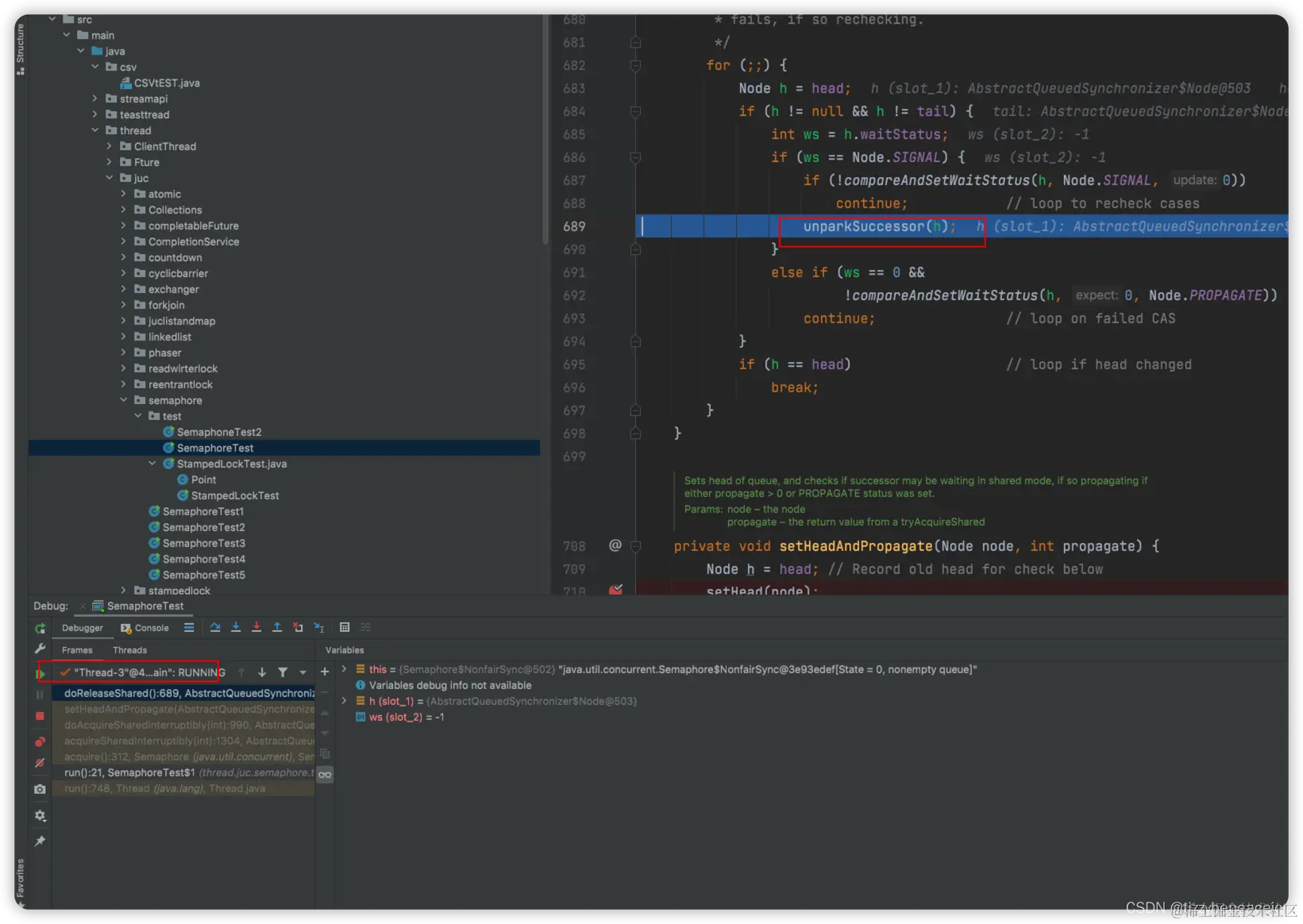Image resolution: width=1303 pixels, height=924 pixels.
Task: Click the frames filter funnel icon
Action: (283, 672)
